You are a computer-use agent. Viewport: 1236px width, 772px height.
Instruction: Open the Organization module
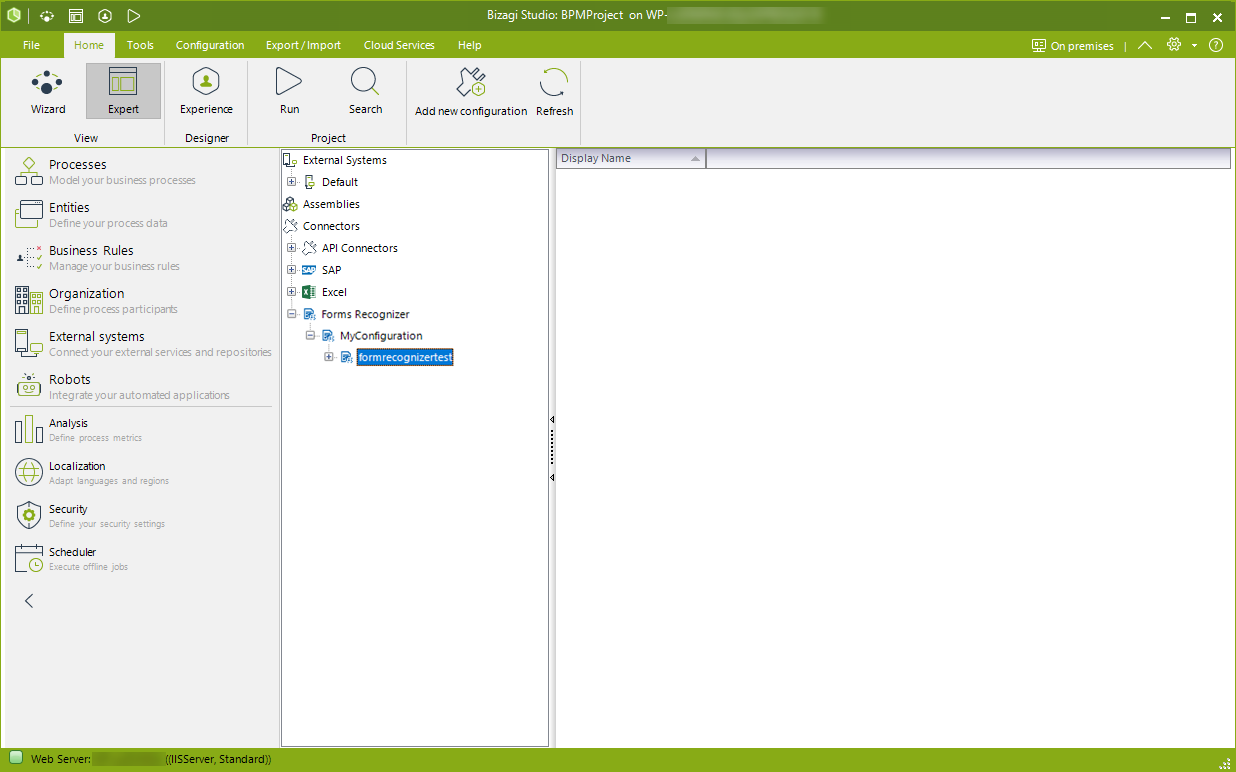click(142, 300)
